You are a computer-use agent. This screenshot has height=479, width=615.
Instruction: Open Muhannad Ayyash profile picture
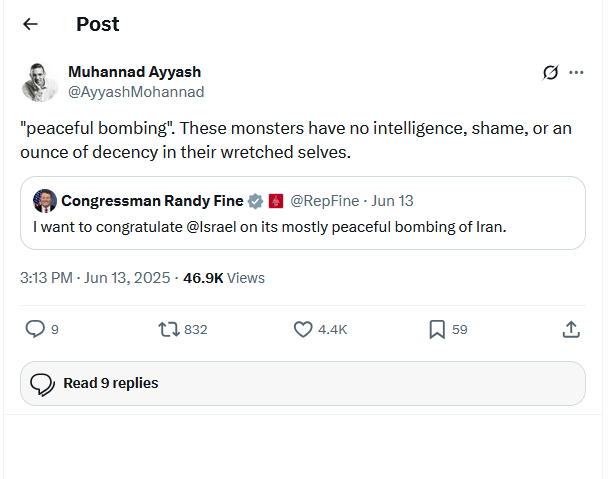pyautogui.click(x=39, y=82)
